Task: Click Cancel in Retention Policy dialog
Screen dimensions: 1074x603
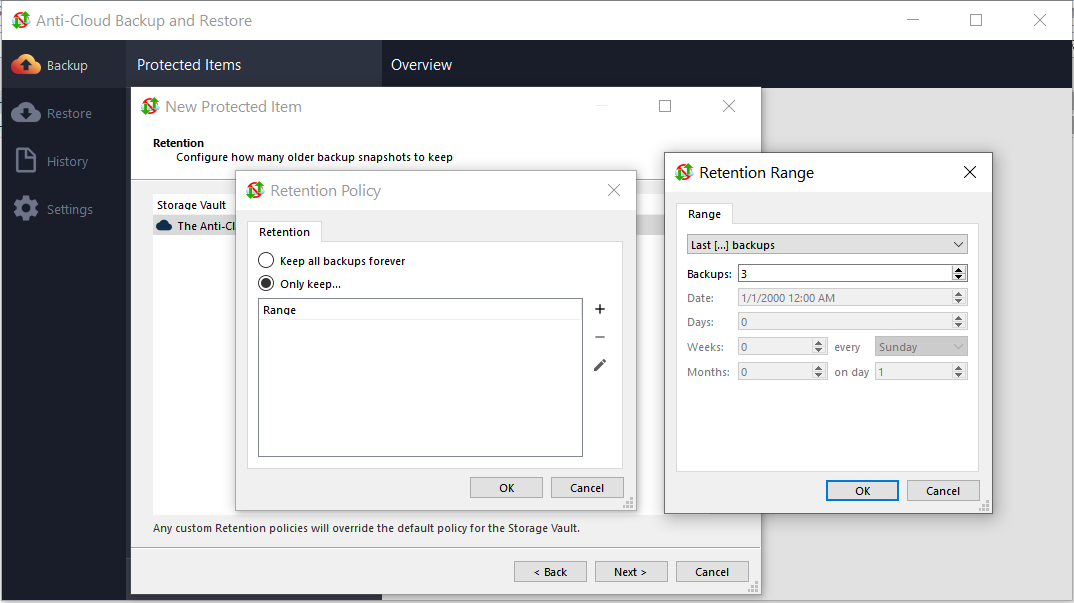Action: (x=587, y=488)
